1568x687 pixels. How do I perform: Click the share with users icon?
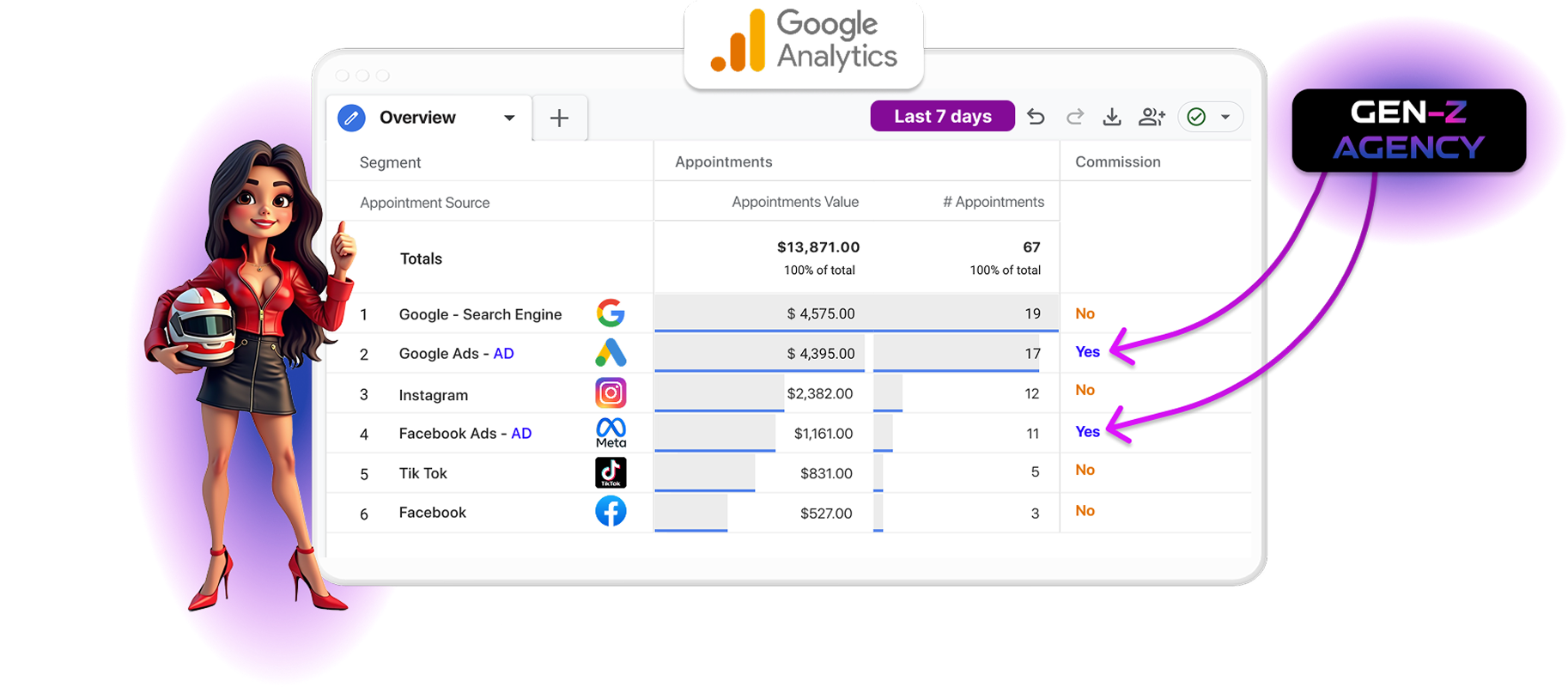coord(1152,117)
